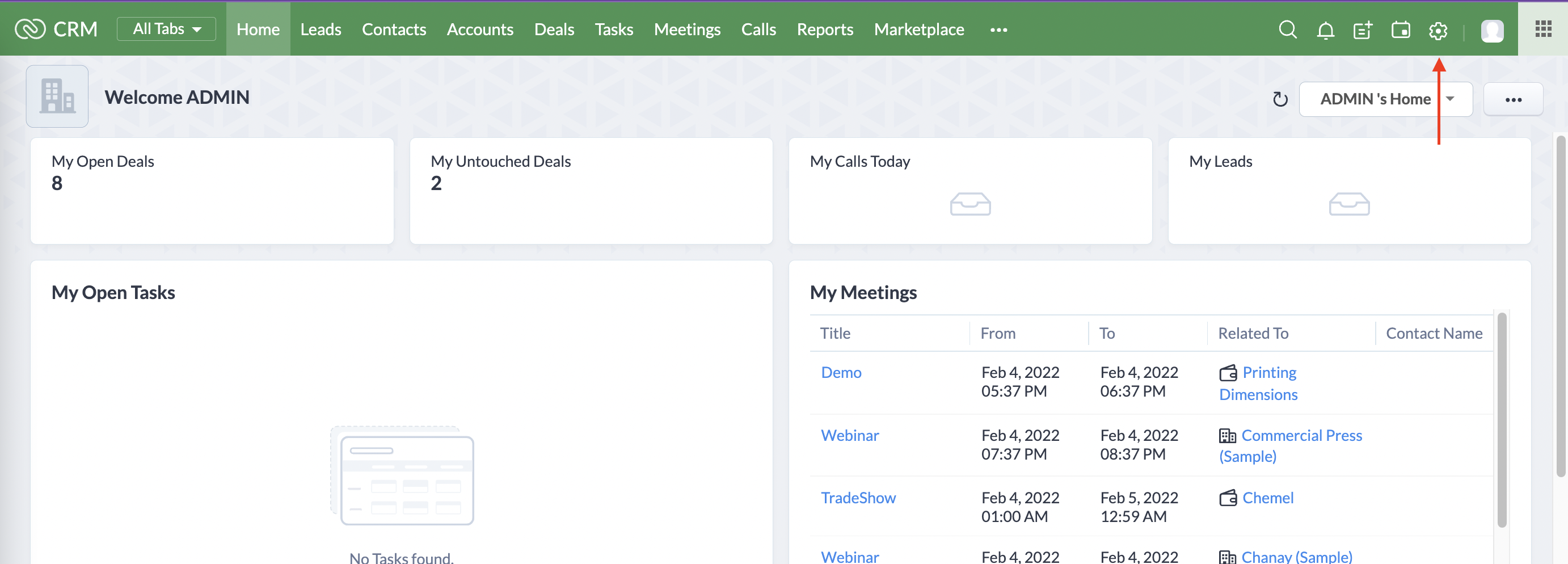This screenshot has width=1568, height=564.
Task: Open the Tasks tab
Action: [614, 28]
